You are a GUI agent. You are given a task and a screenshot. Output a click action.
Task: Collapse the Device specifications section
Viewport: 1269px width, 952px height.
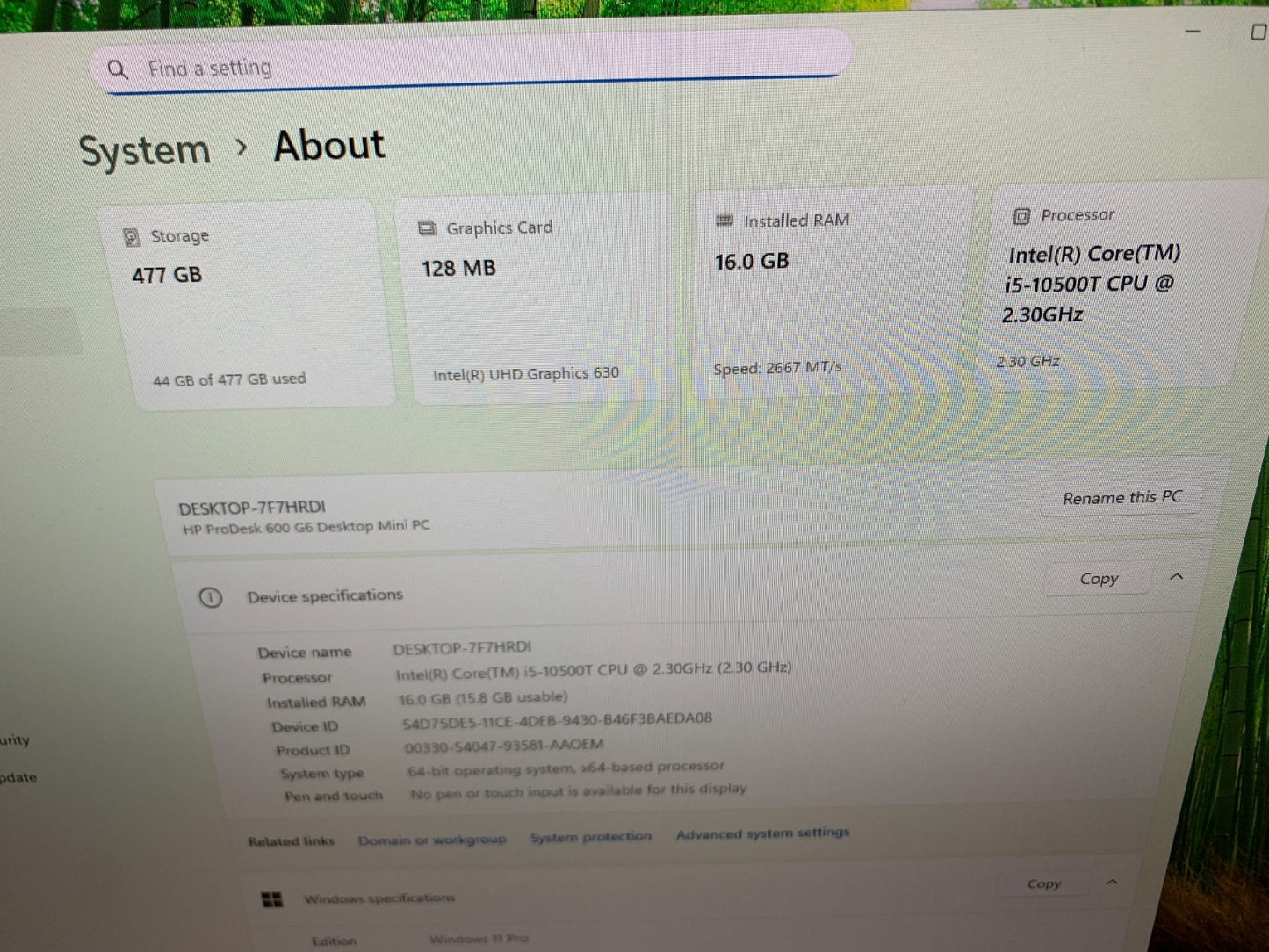coord(1177,576)
